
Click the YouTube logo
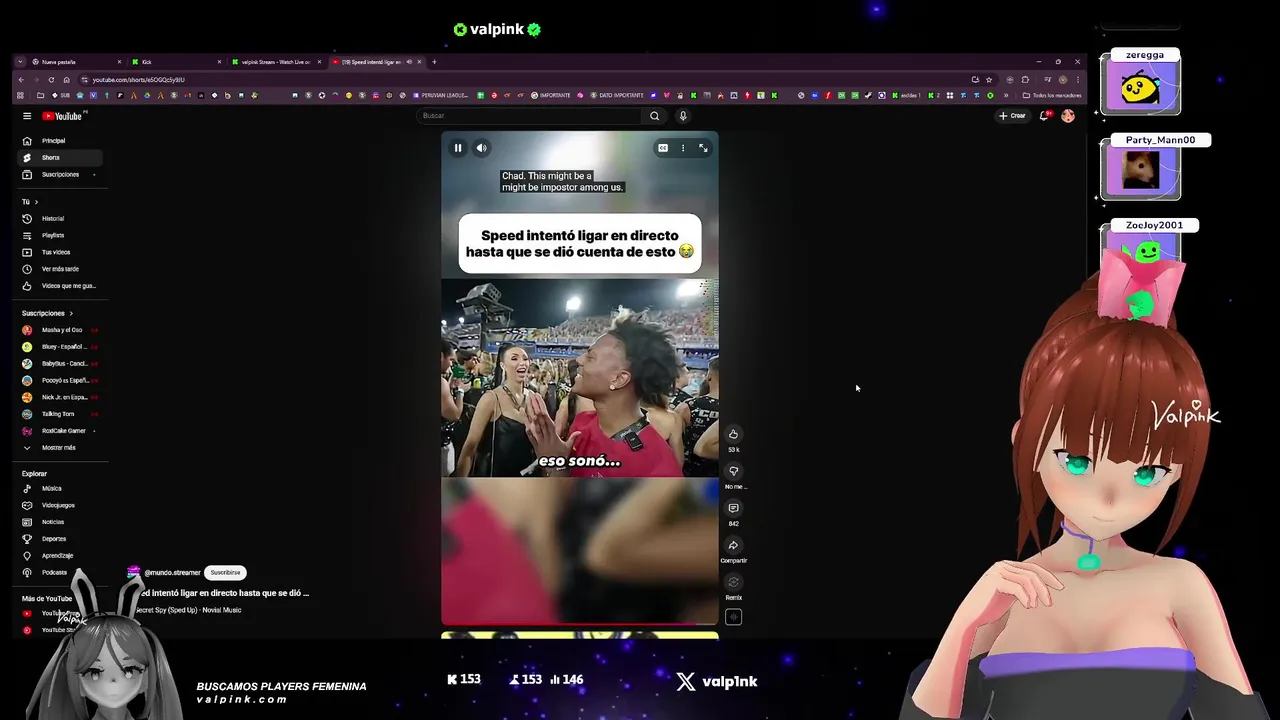click(62, 116)
